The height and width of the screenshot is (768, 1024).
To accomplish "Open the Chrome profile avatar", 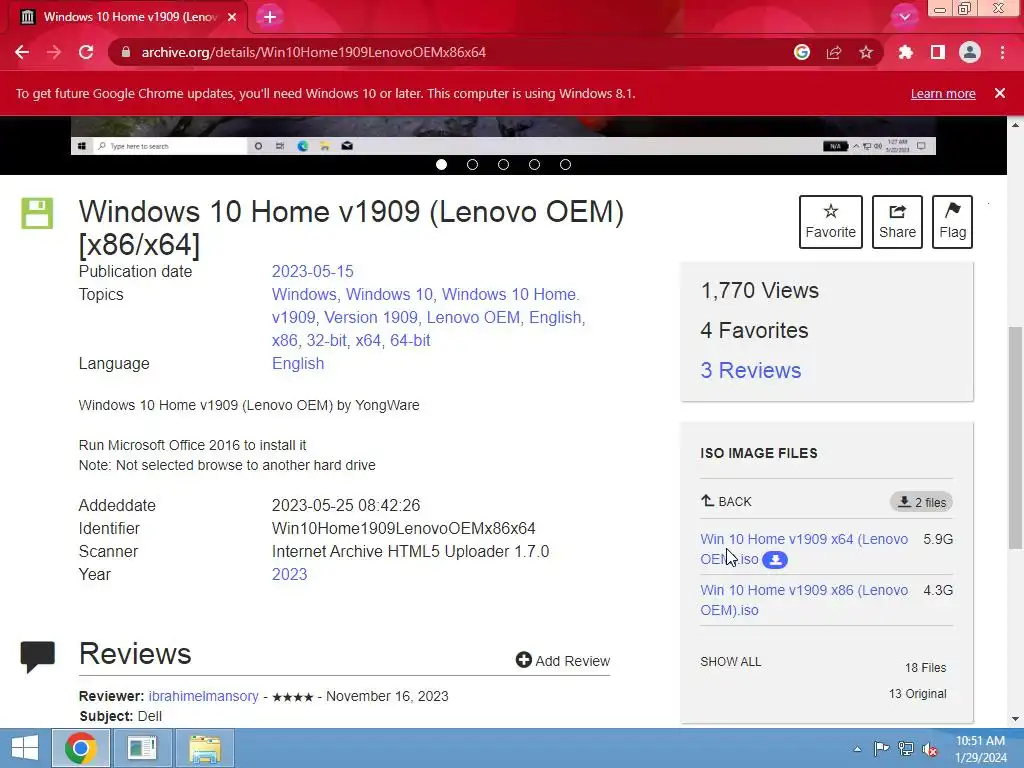I will [970, 52].
